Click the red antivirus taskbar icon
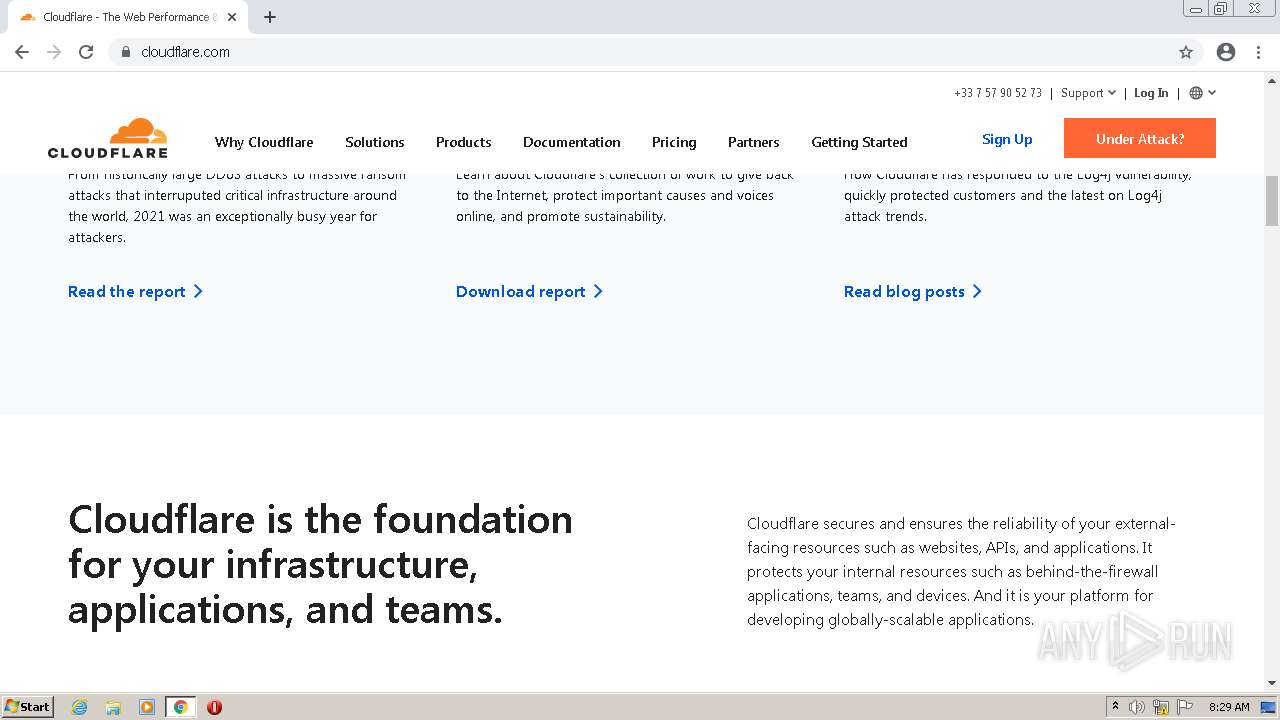Image resolution: width=1280 pixels, height=720 pixels. [x=214, y=707]
